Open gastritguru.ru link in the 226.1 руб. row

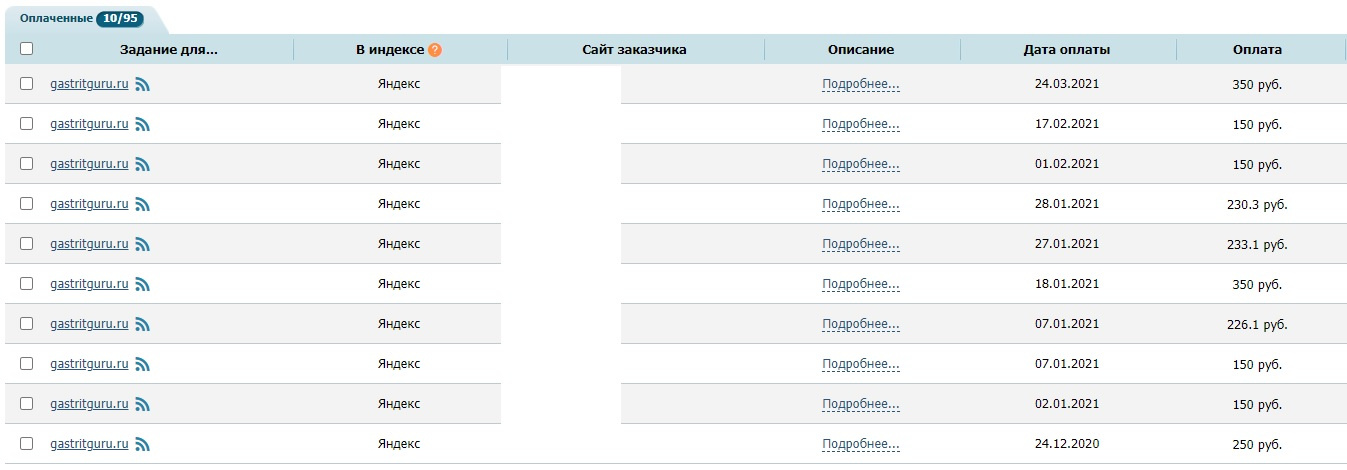89,324
